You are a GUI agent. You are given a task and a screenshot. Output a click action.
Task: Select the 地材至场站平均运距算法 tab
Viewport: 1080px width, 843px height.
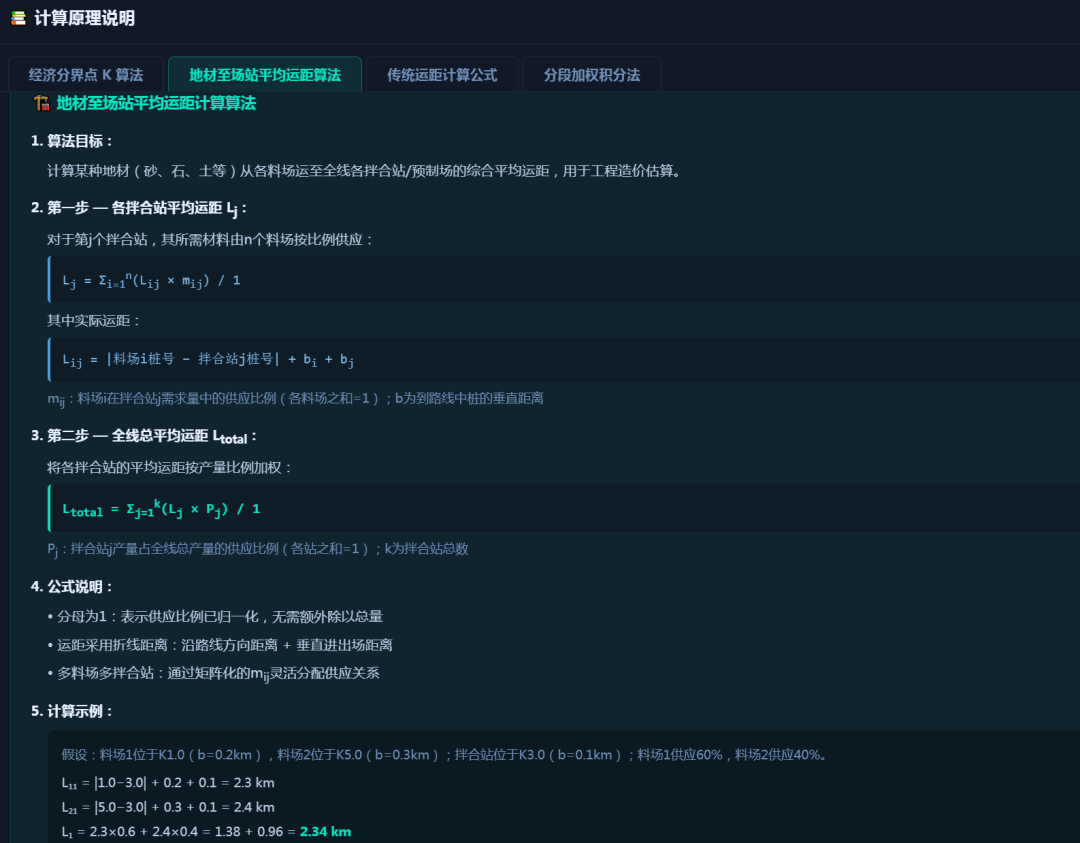click(x=265, y=74)
